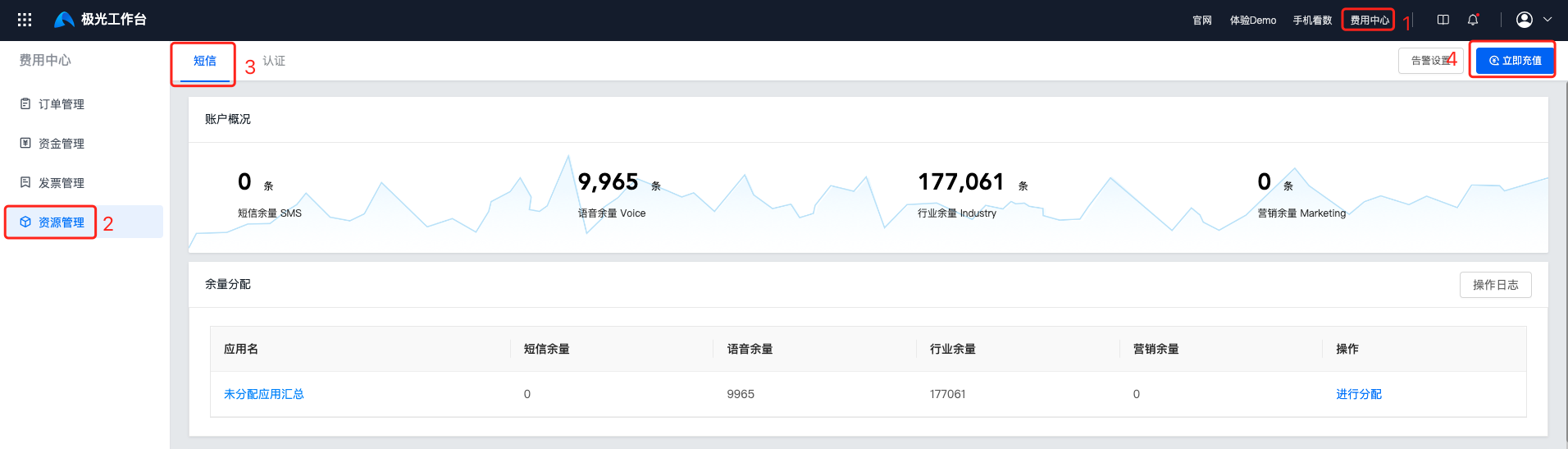Switch to the 短信 tab

[205, 61]
